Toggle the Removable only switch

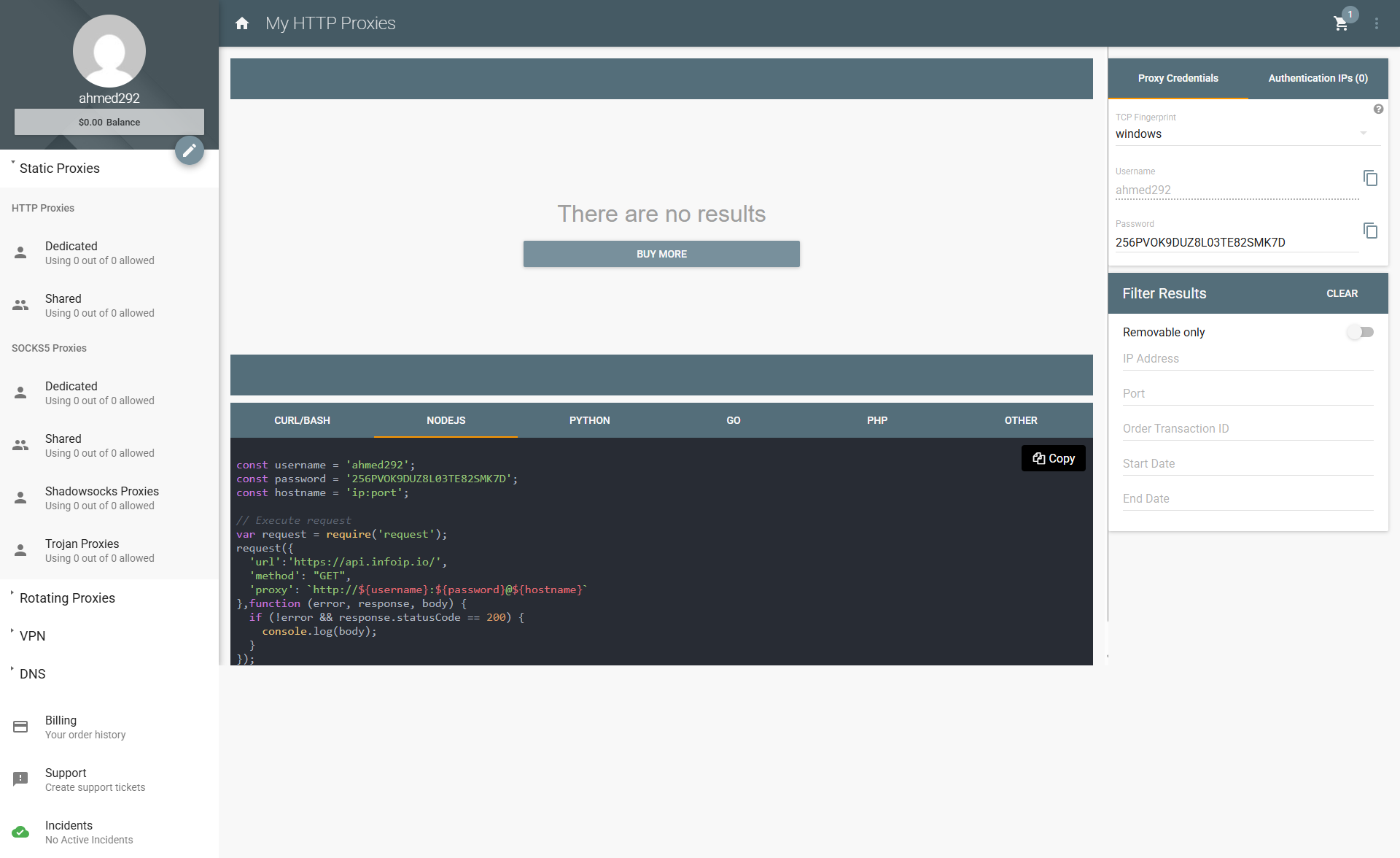coord(1360,332)
